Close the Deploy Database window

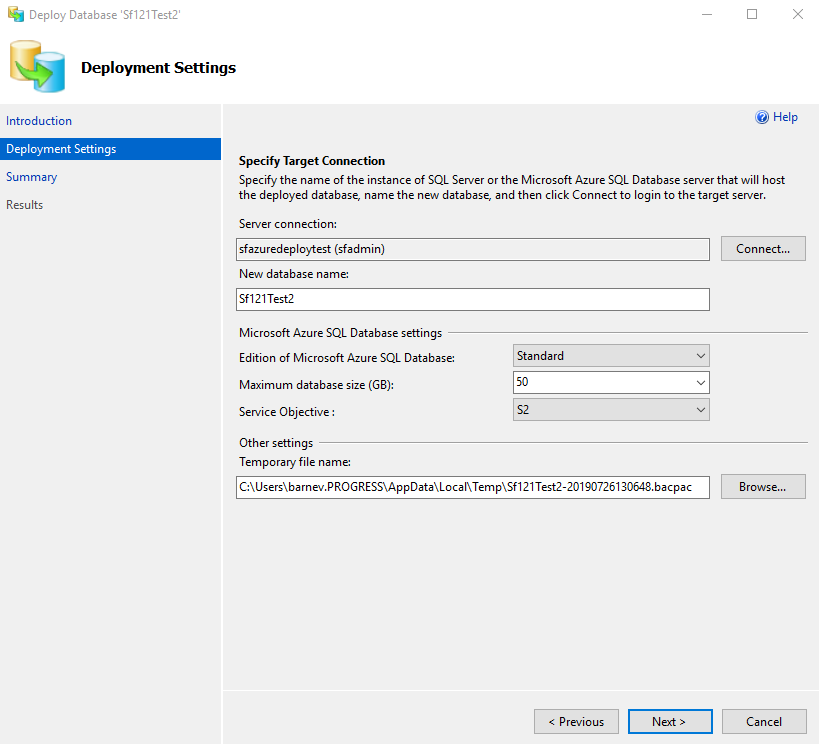(x=797, y=15)
